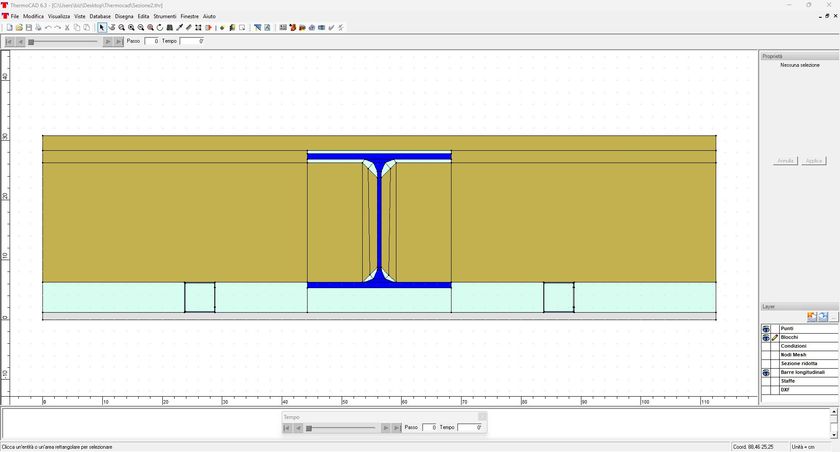This screenshot has height=452, width=840.
Task: Click the orange layer icon in Layer panel
Action: [812, 317]
